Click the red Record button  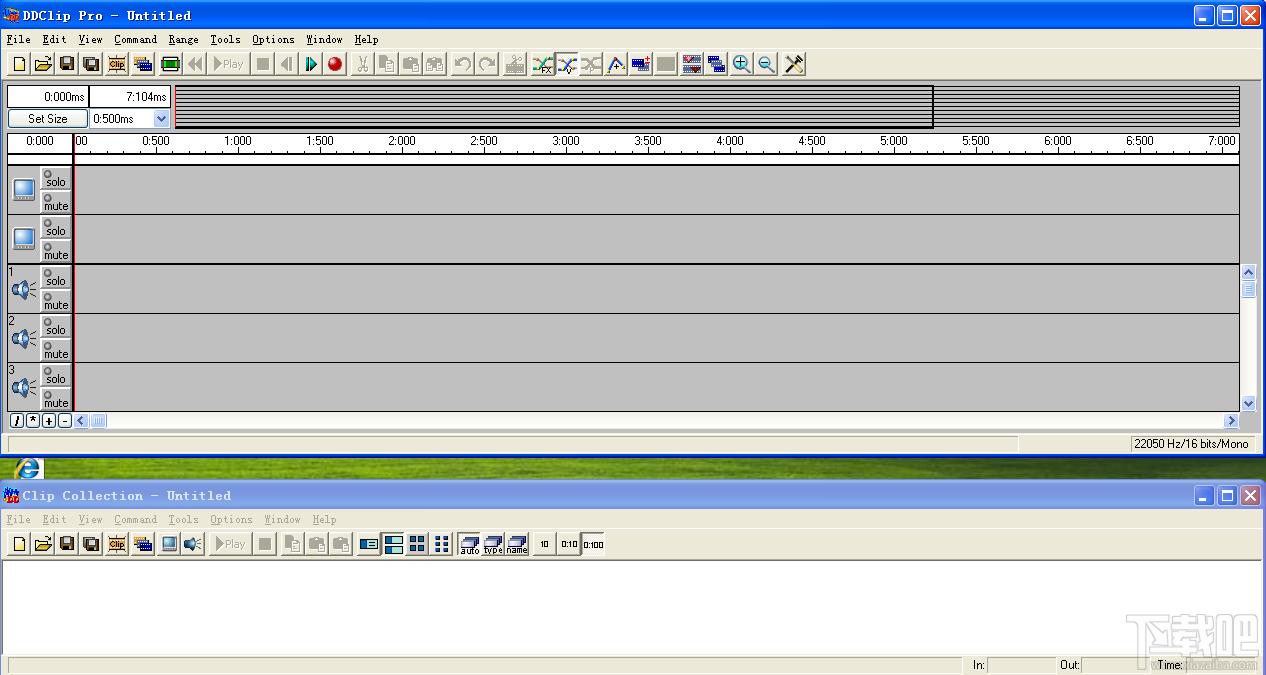pyautogui.click(x=335, y=64)
